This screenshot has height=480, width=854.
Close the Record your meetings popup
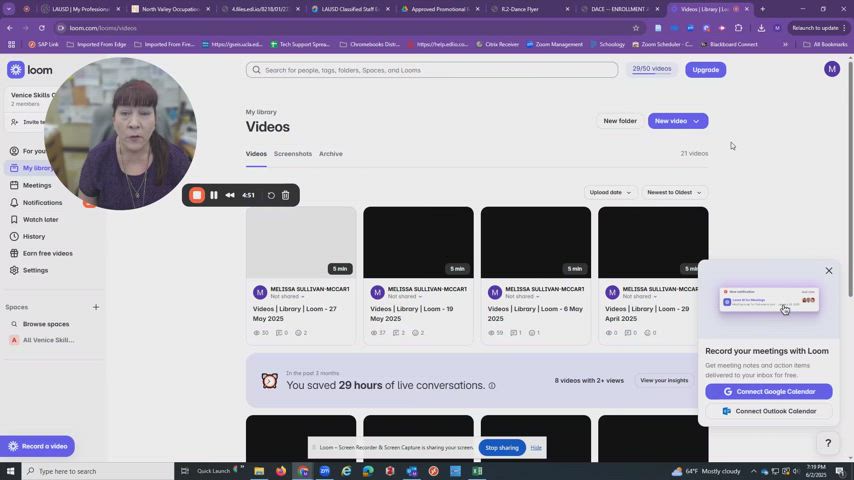pos(828,271)
